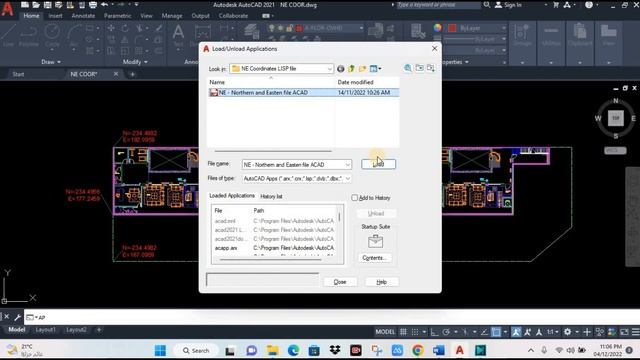Open the Parametric ribbon tab
The height and width of the screenshot is (360, 640).
click(118, 16)
